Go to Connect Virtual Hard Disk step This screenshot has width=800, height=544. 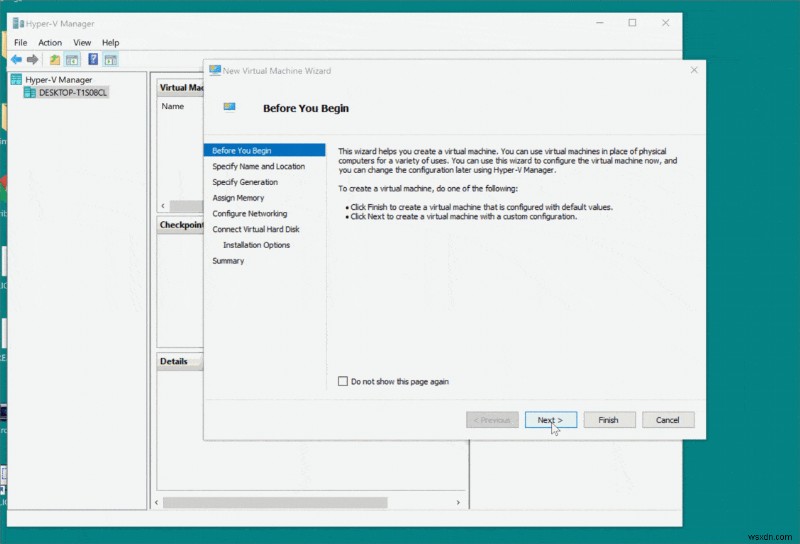[x=256, y=230]
